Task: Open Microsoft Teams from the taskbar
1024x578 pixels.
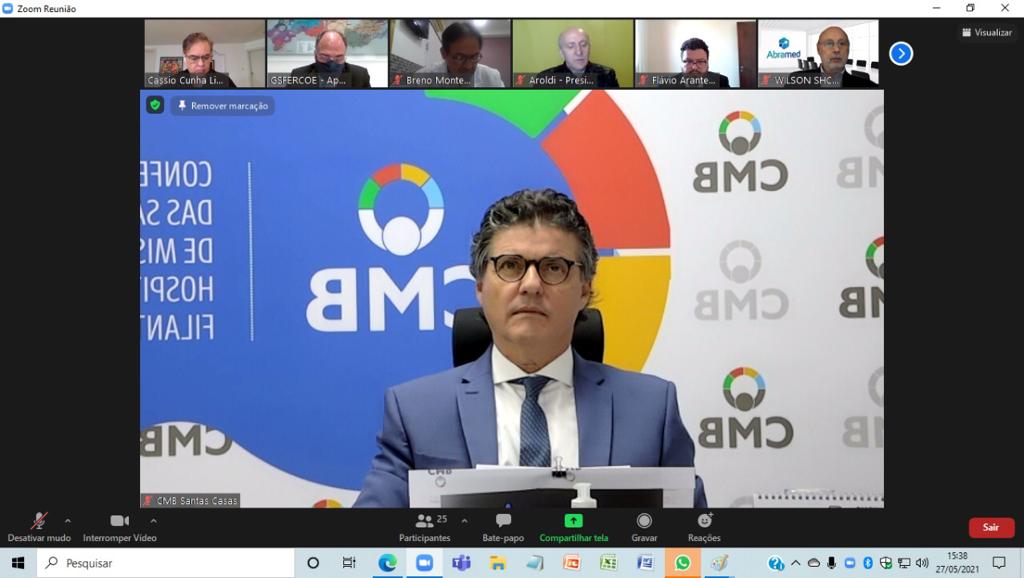Action: 461,563
